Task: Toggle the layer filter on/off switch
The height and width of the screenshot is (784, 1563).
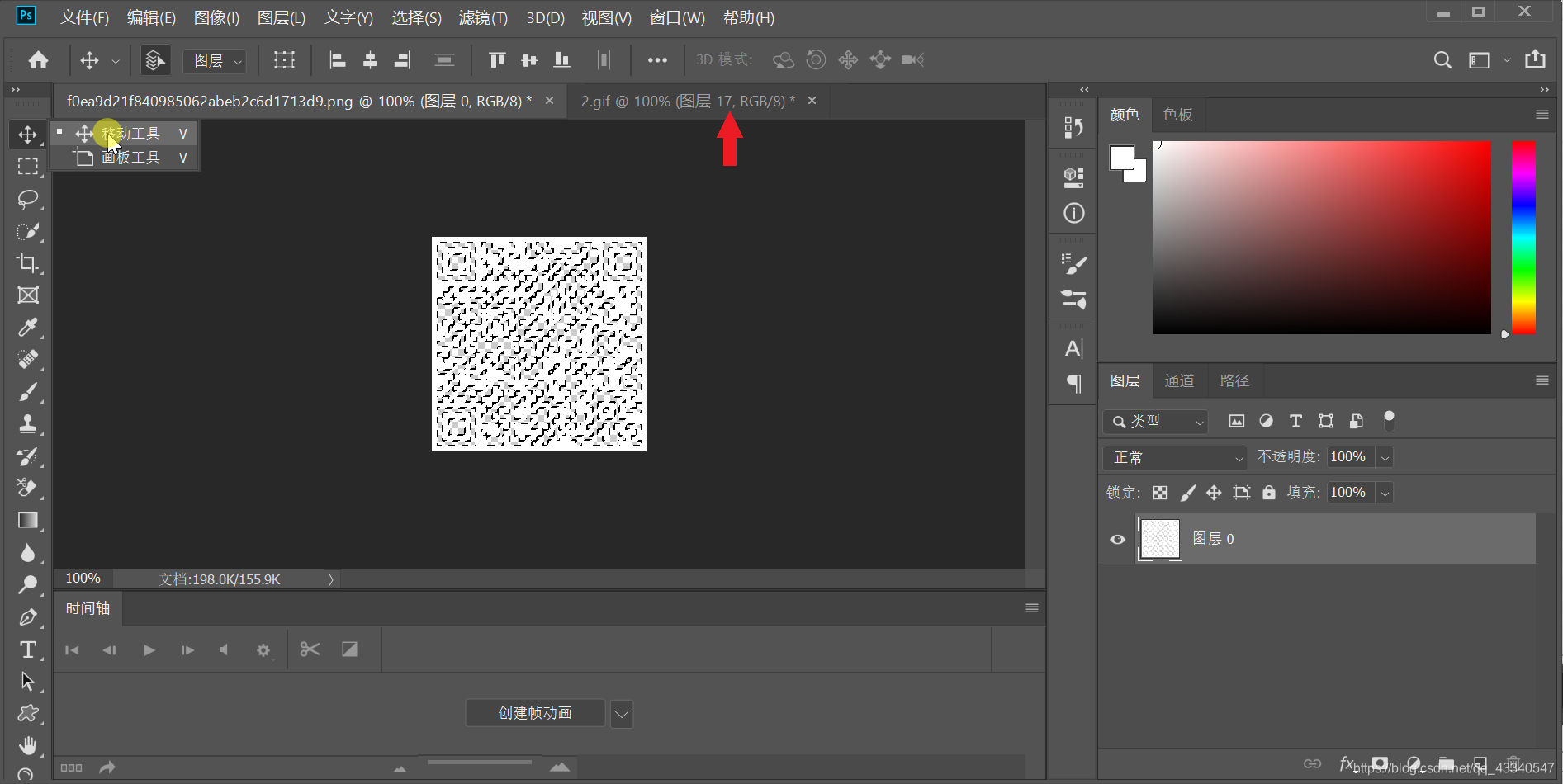Action: [1389, 421]
